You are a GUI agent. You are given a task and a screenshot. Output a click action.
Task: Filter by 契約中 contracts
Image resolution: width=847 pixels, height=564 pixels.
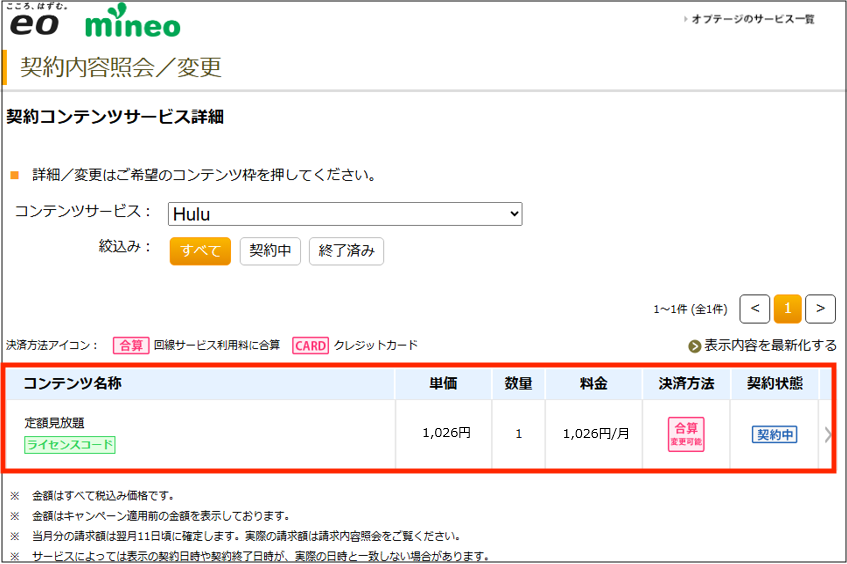[270, 251]
